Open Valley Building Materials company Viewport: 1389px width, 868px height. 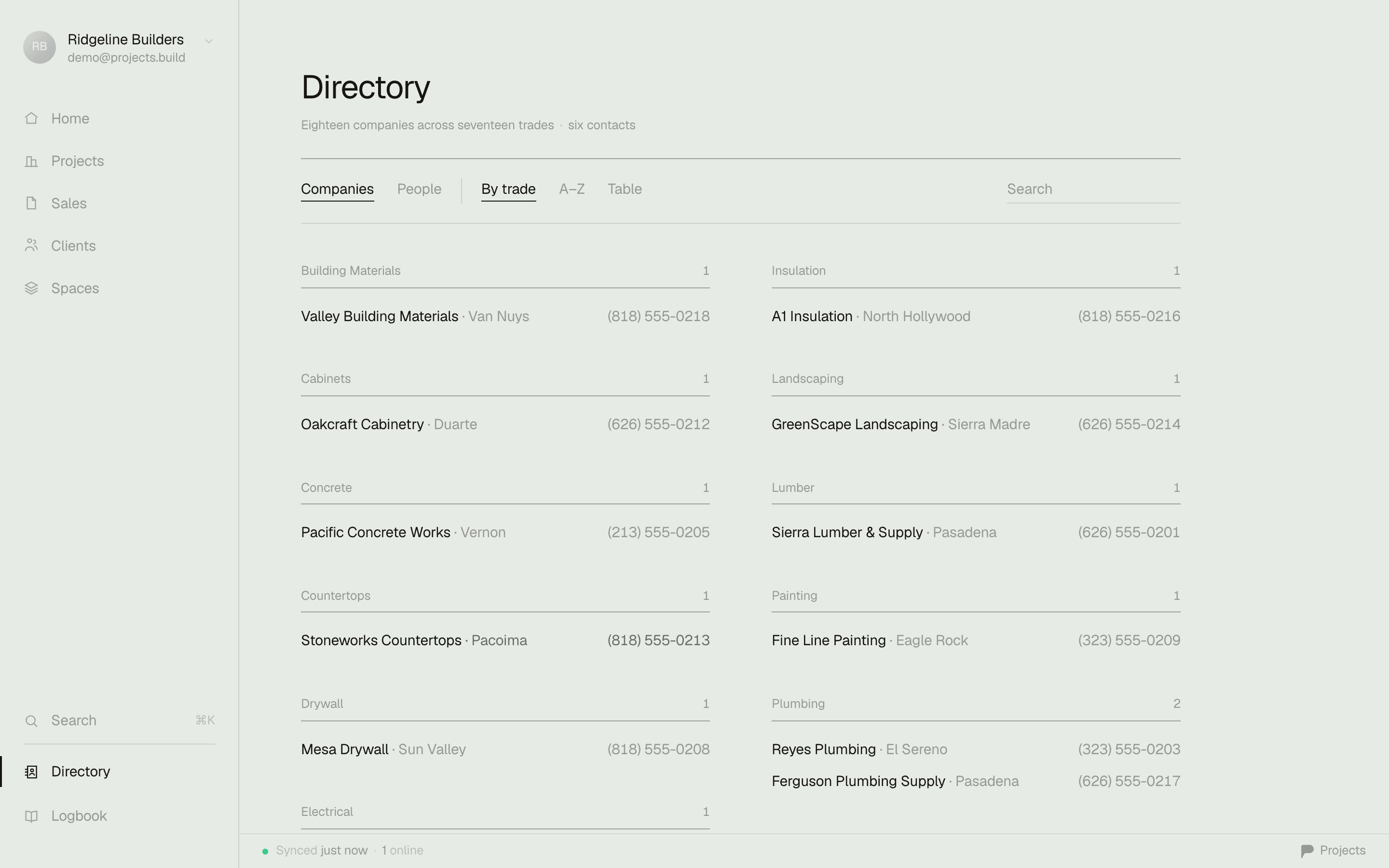click(380, 316)
